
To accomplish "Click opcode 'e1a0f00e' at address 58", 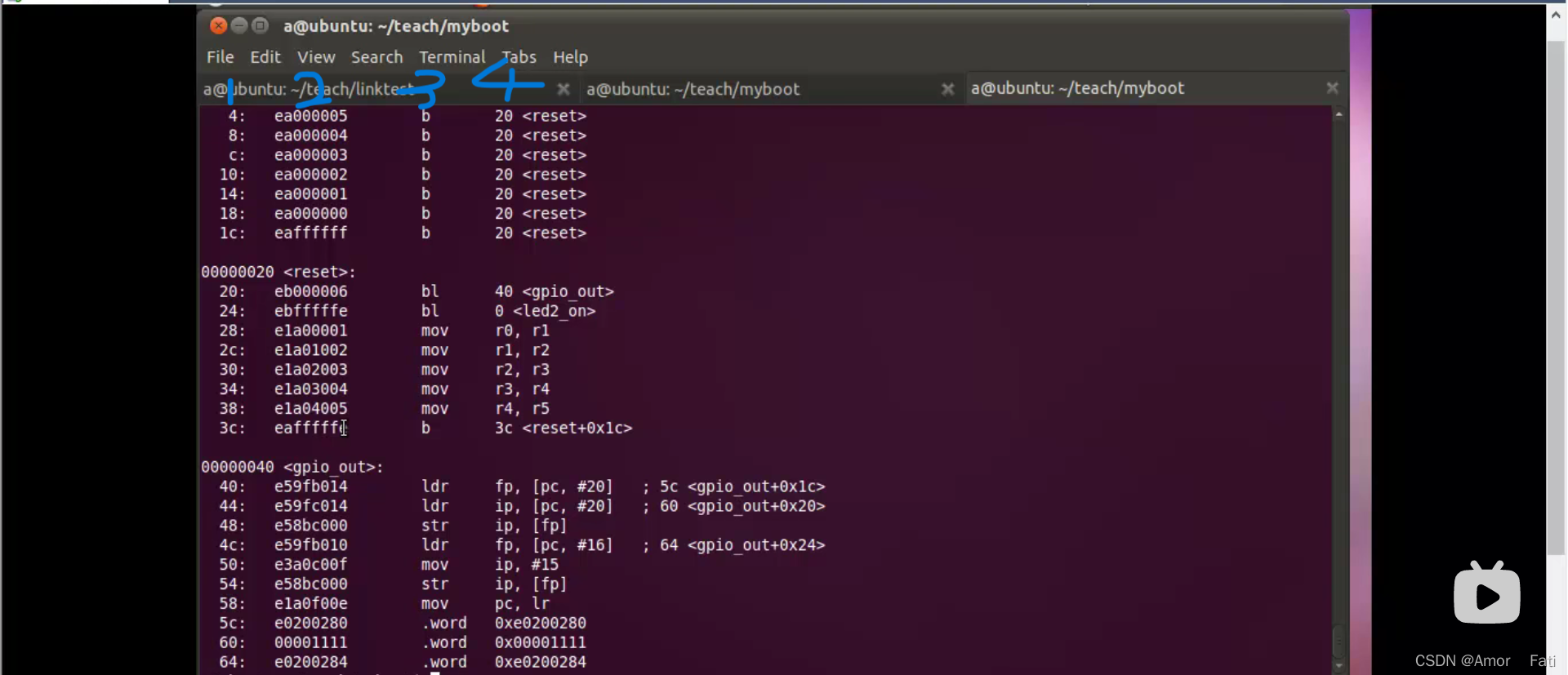I will pyautogui.click(x=310, y=604).
